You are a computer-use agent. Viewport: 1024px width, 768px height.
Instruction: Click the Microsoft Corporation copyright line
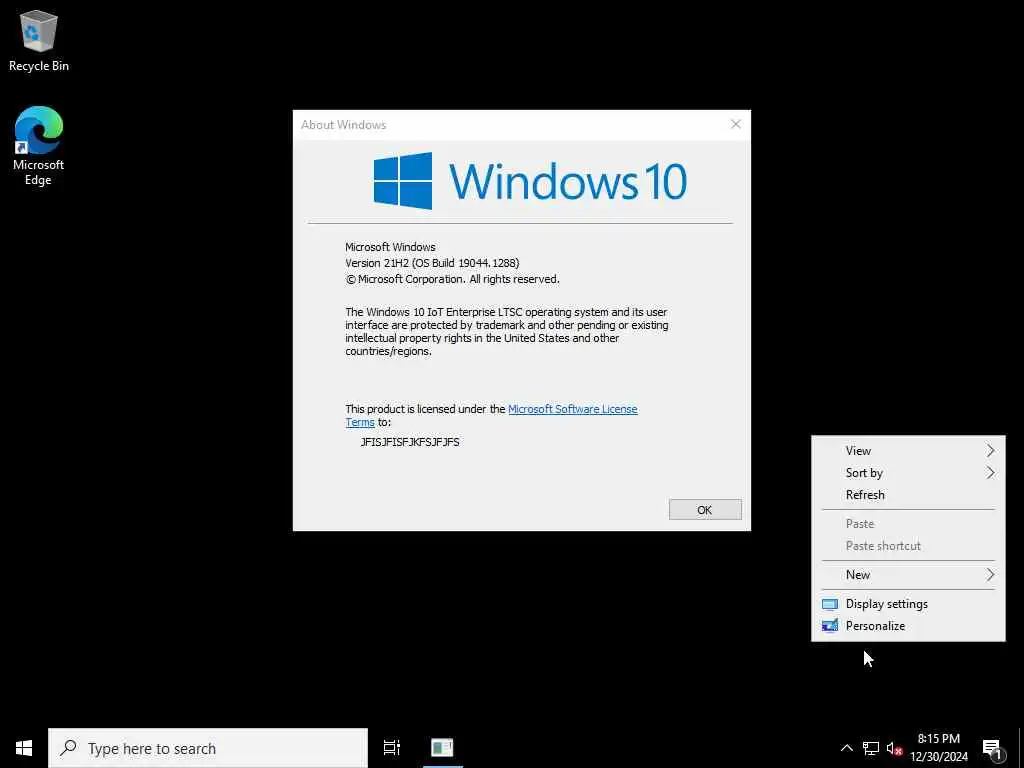452,280
